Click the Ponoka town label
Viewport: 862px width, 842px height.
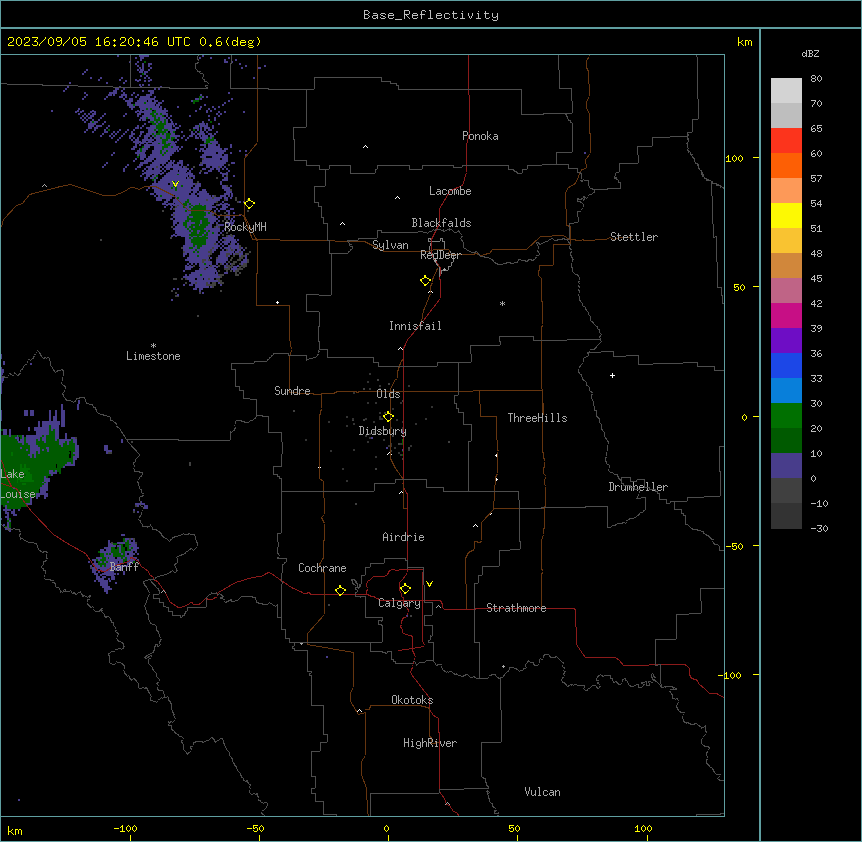480,136
